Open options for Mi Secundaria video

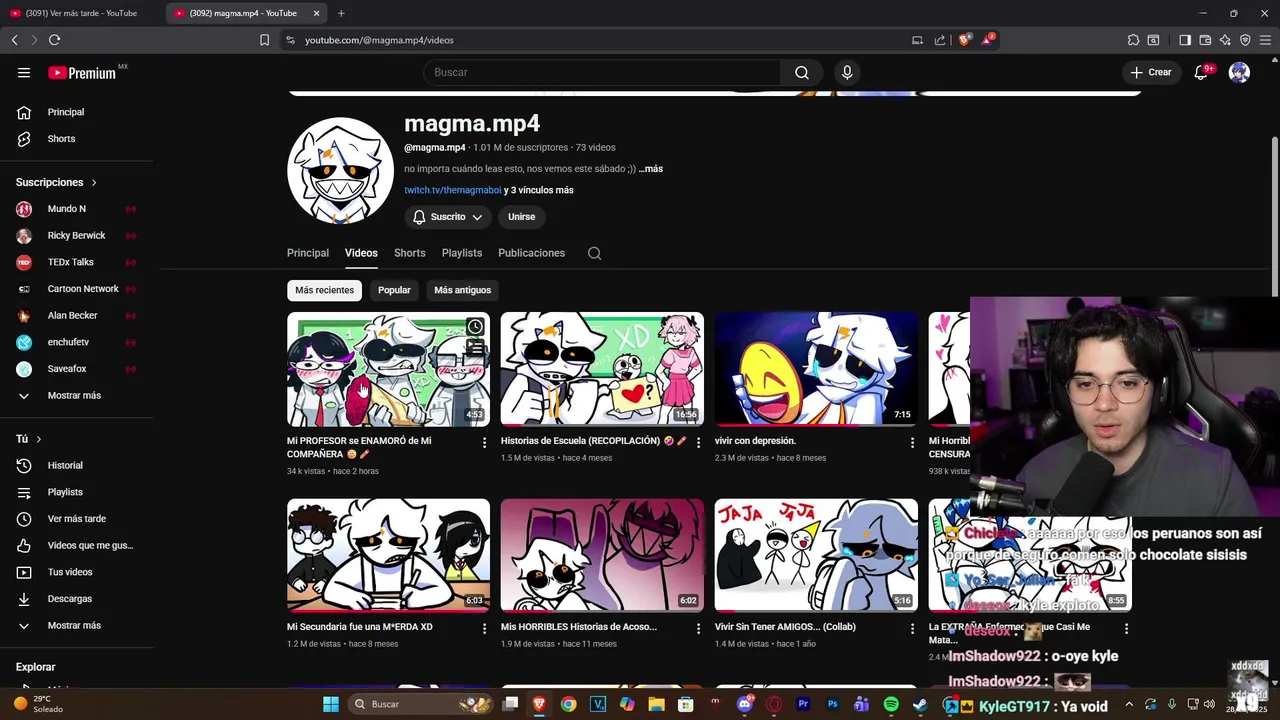[485, 628]
